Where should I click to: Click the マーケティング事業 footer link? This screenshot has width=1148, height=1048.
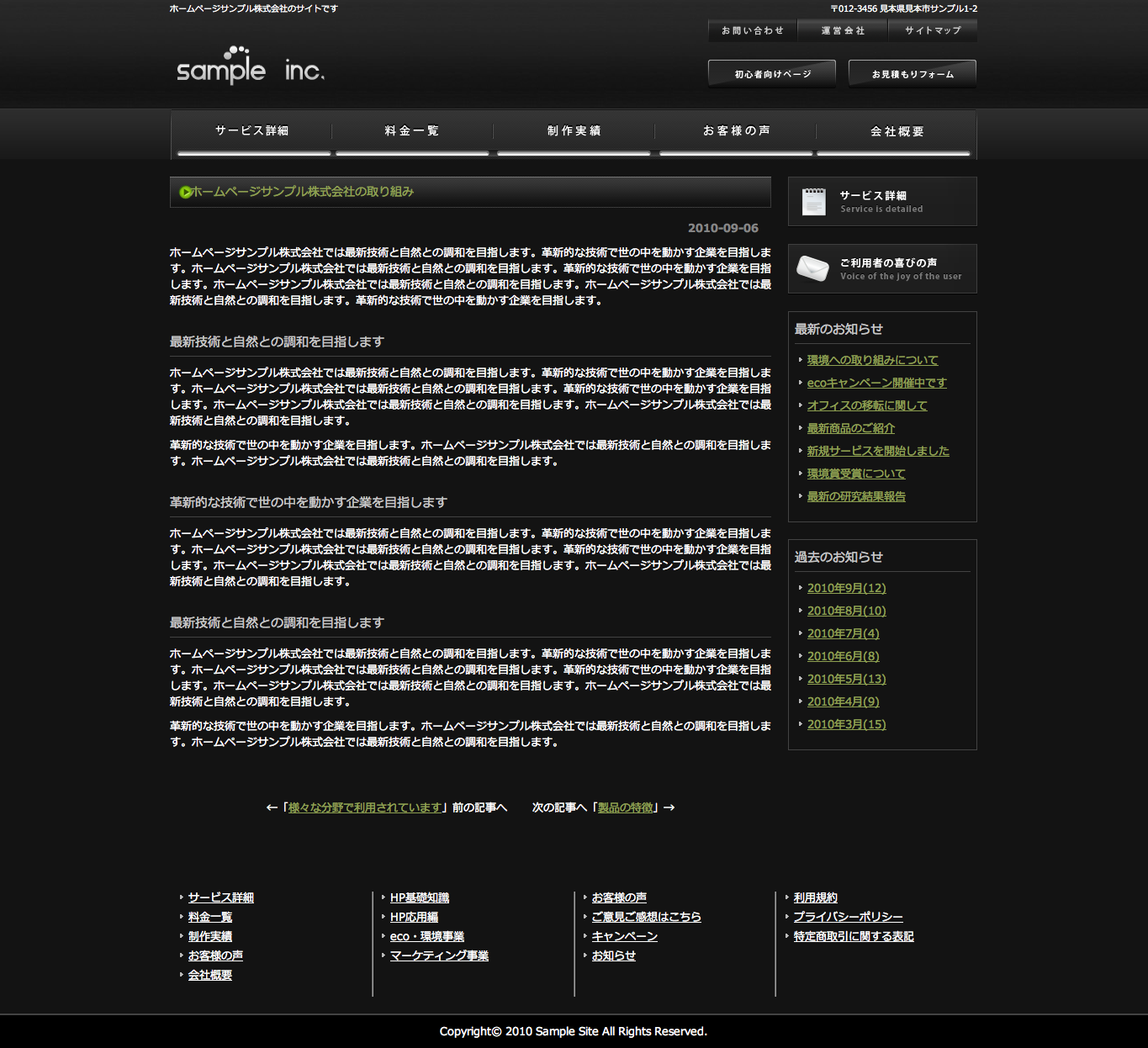pos(439,955)
